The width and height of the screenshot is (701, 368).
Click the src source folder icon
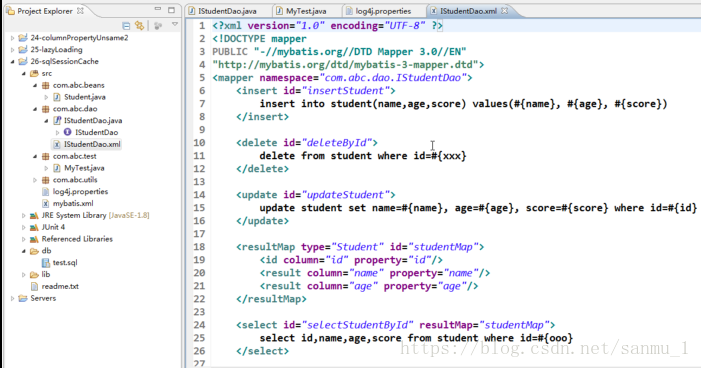click(x=34, y=73)
